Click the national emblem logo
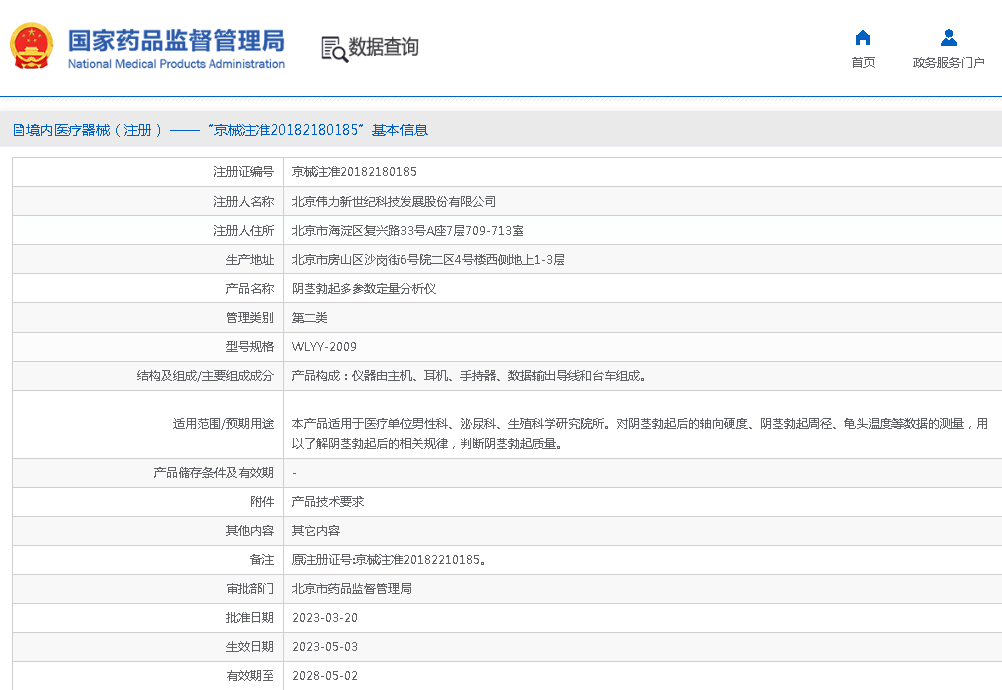This screenshot has width=1002, height=690. 31,46
